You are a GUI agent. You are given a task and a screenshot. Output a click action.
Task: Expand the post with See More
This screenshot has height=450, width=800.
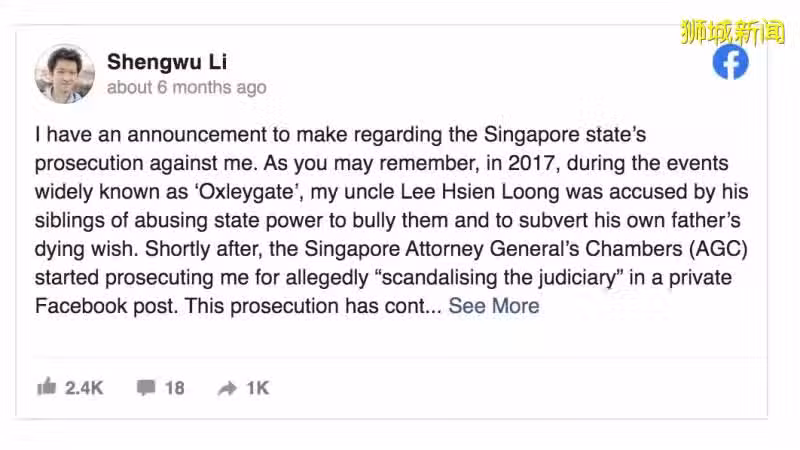coord(494,306)
